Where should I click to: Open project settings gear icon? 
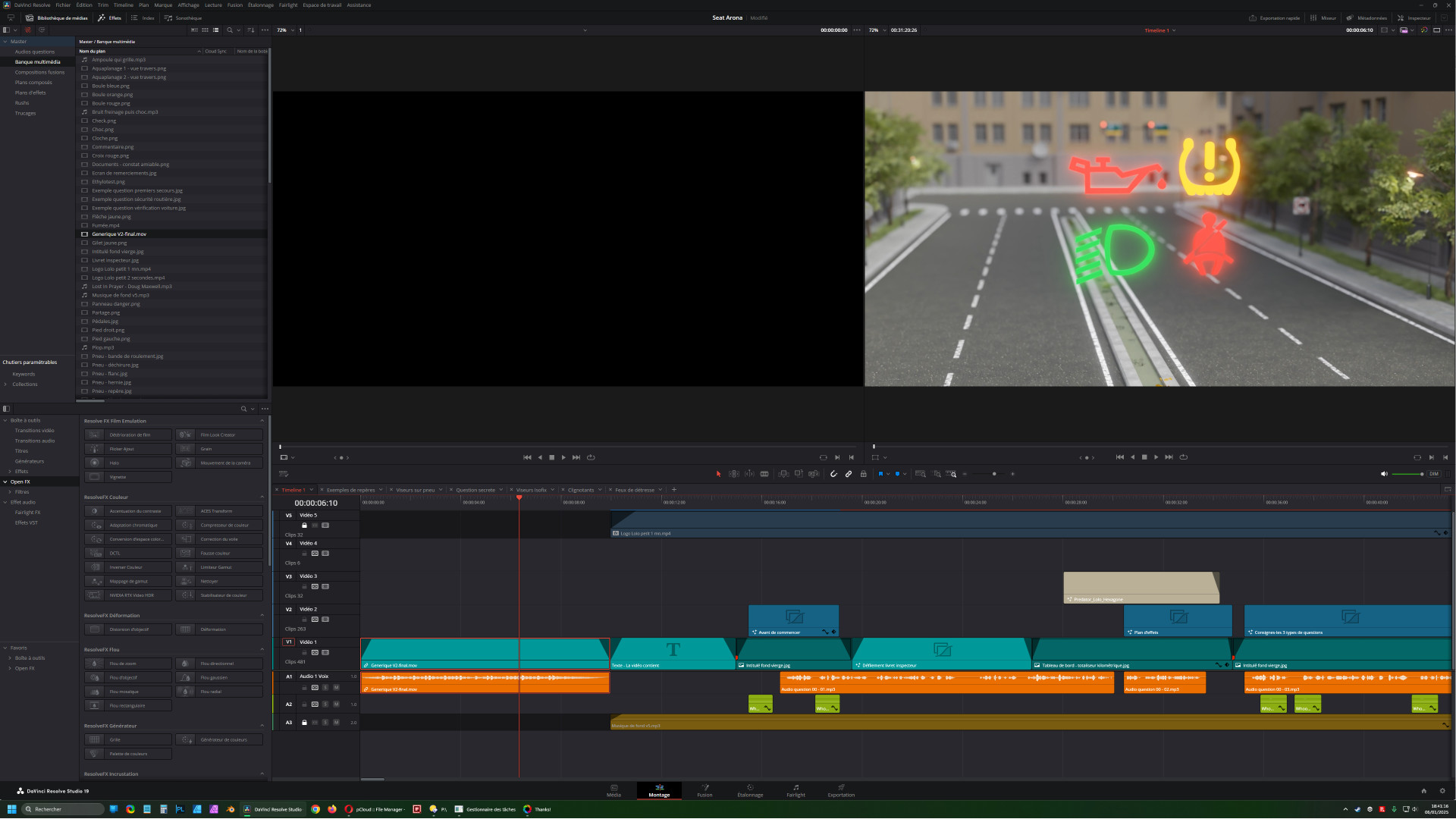[1442, 791]
